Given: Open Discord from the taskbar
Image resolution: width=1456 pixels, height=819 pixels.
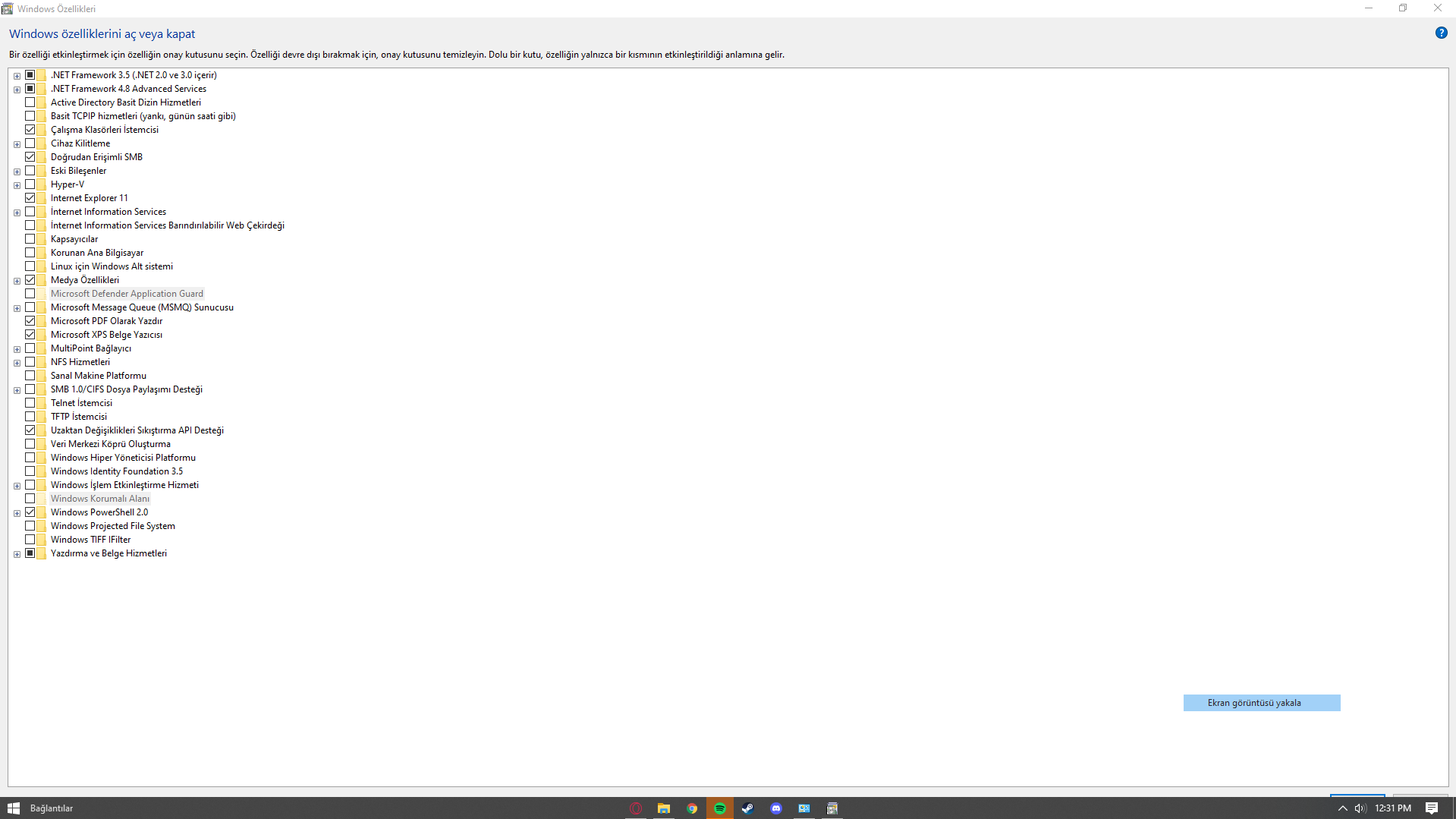Looking at the screenshot, I should pyautogui.click(x=776, y=808).
